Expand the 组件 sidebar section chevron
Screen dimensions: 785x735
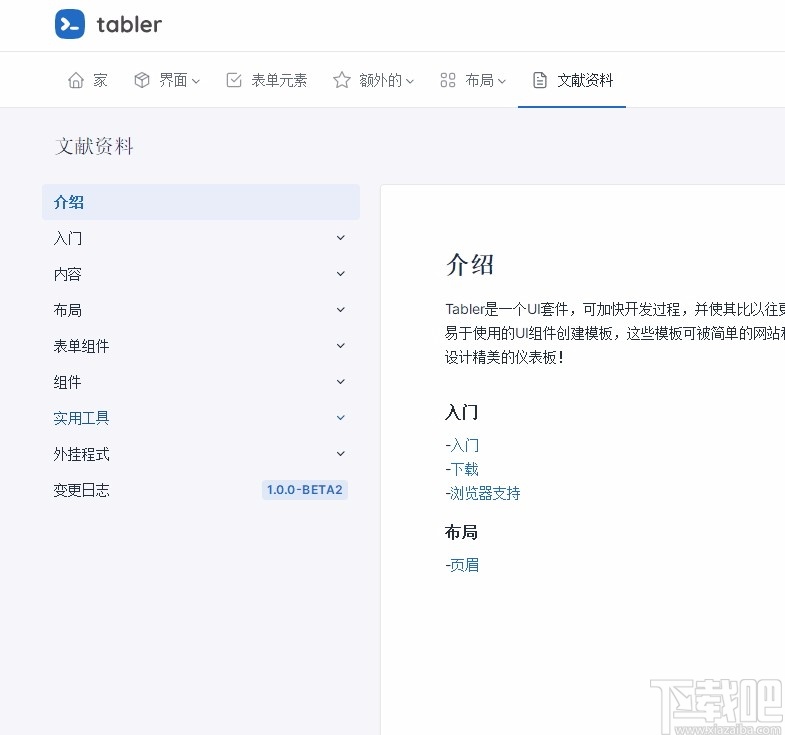(x=340, y=382)
